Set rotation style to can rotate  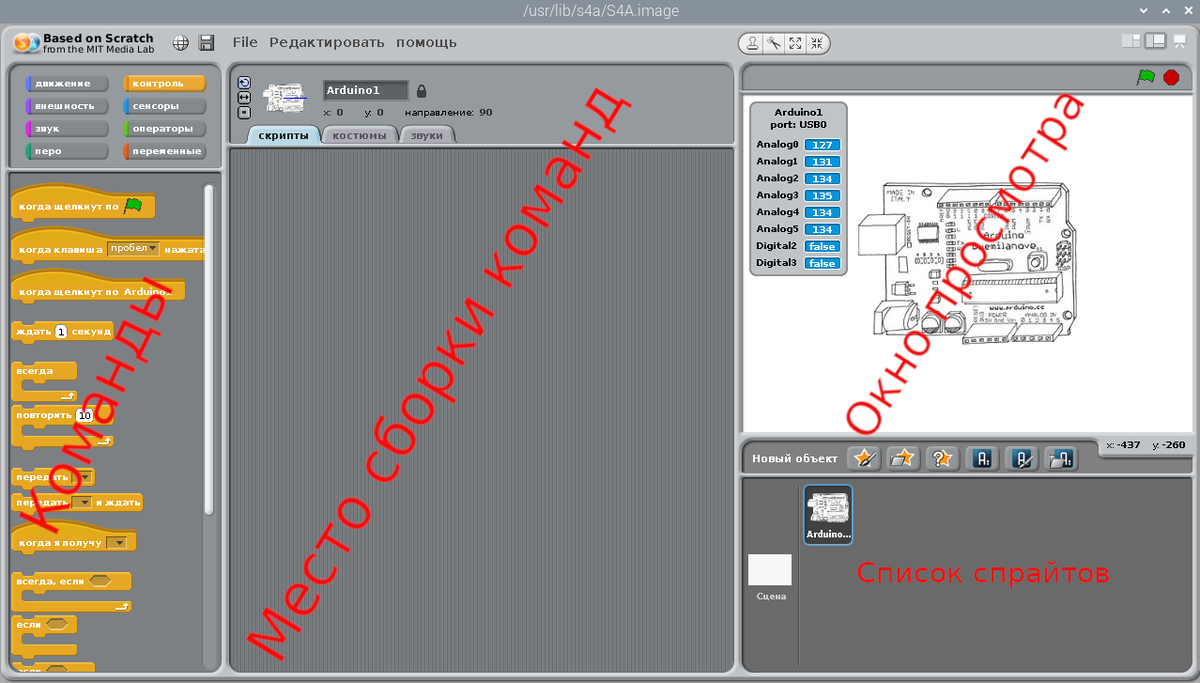[244, 83]
